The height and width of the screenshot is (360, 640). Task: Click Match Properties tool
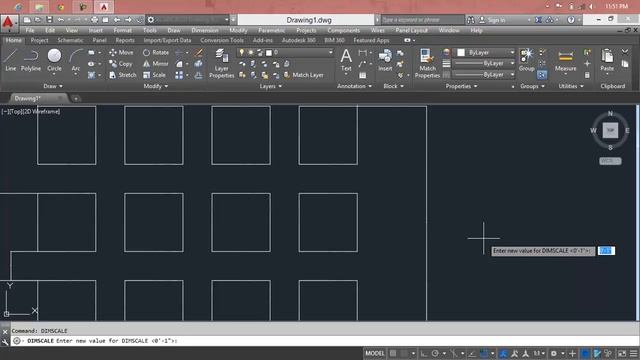[x=427, y=63]
